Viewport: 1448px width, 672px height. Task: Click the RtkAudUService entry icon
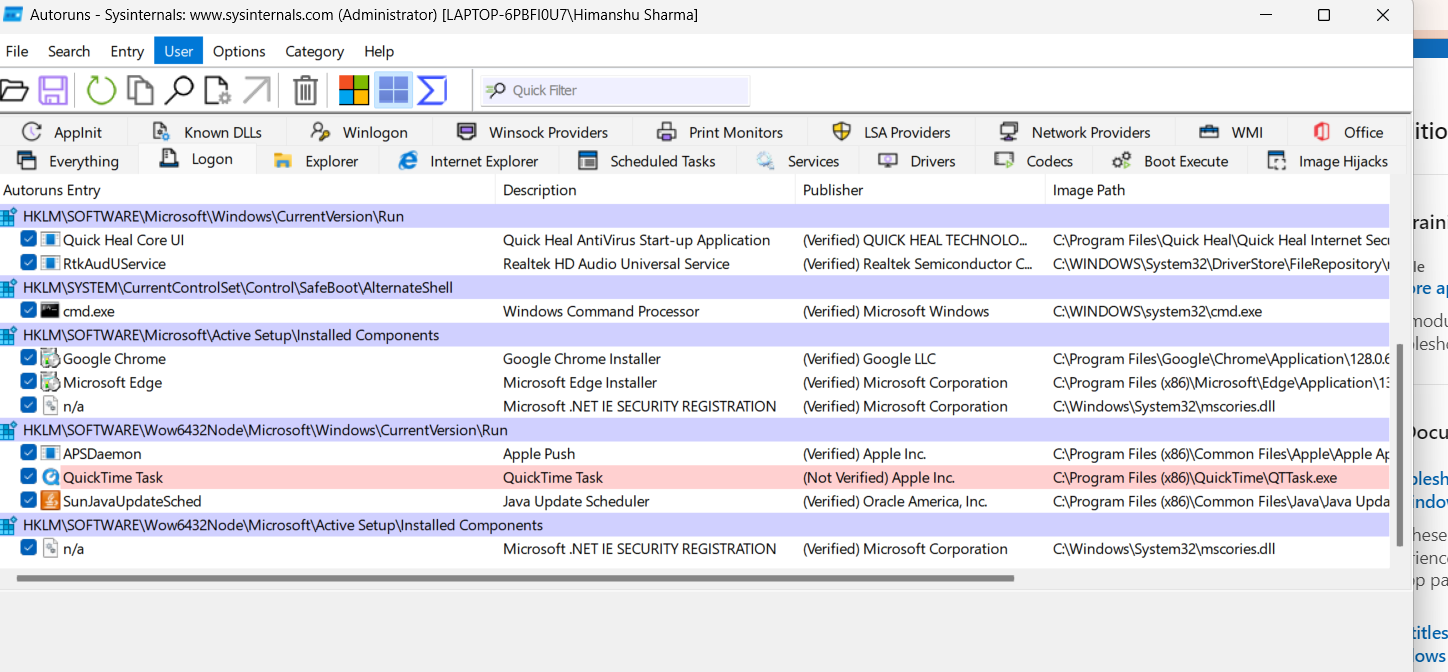click(x=50, y=263)
